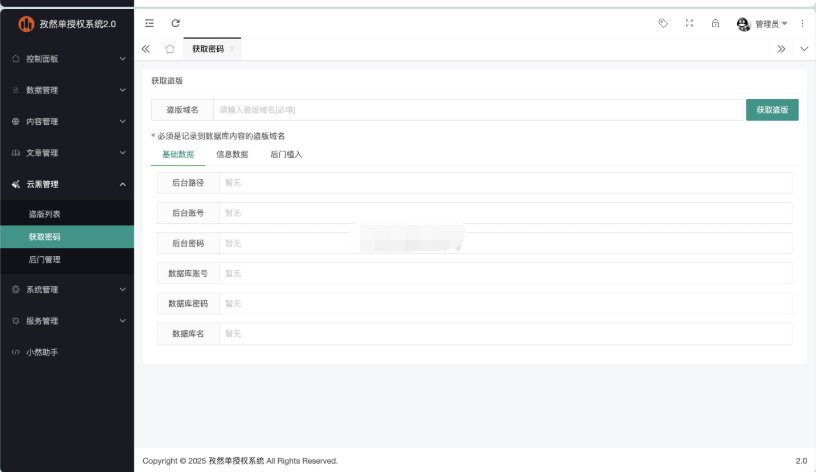Click the 数据库账号 field
816x472 pixels.
point(506,273)
